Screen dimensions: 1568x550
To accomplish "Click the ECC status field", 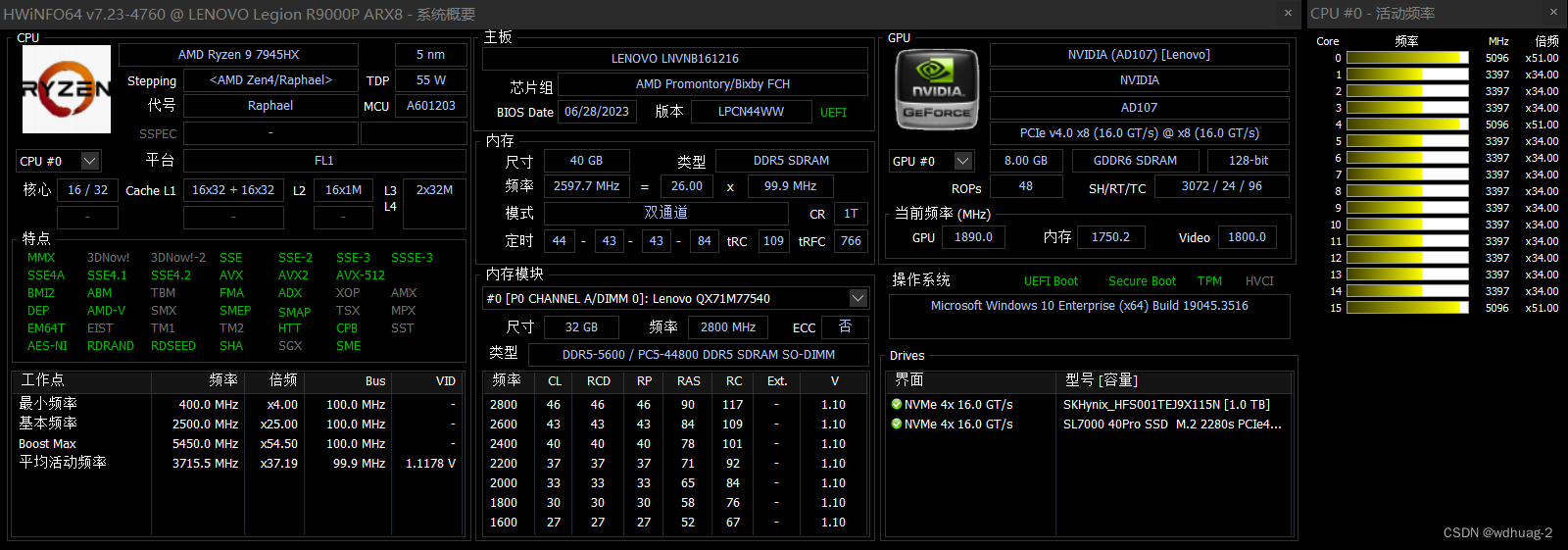I will [x=845, y=327].
